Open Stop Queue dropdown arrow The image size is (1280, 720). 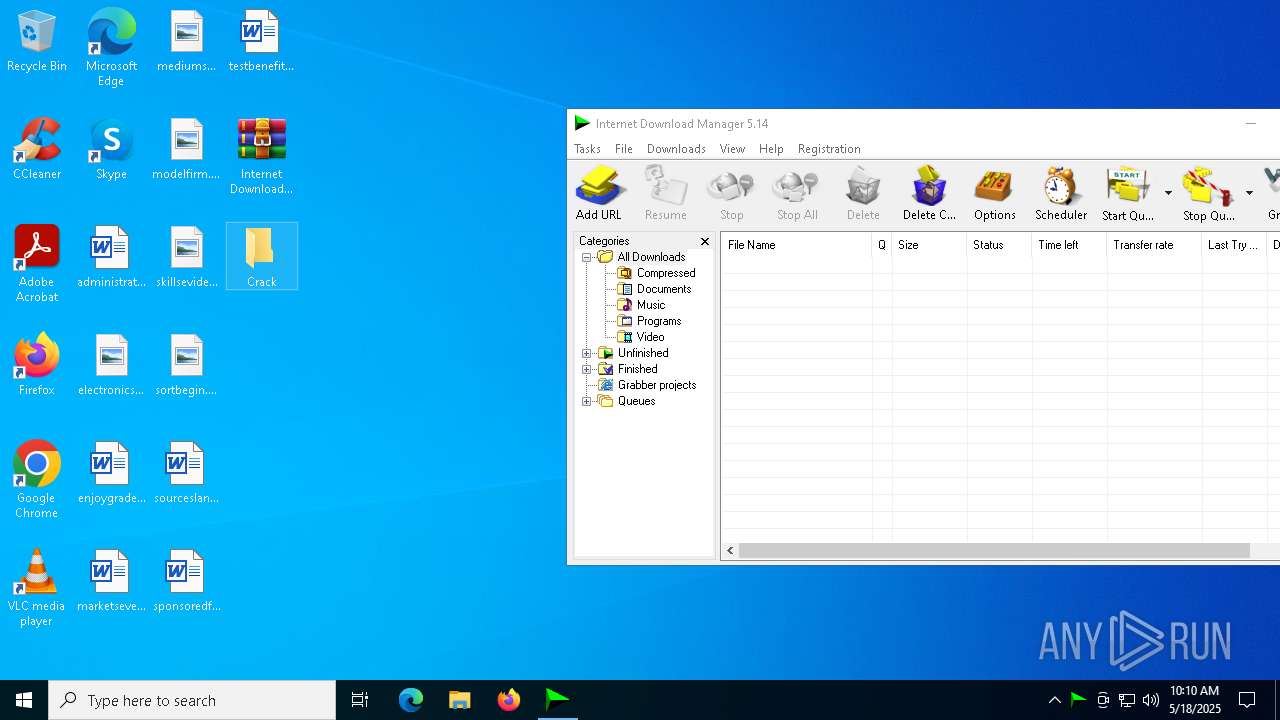pos(1249,193)
